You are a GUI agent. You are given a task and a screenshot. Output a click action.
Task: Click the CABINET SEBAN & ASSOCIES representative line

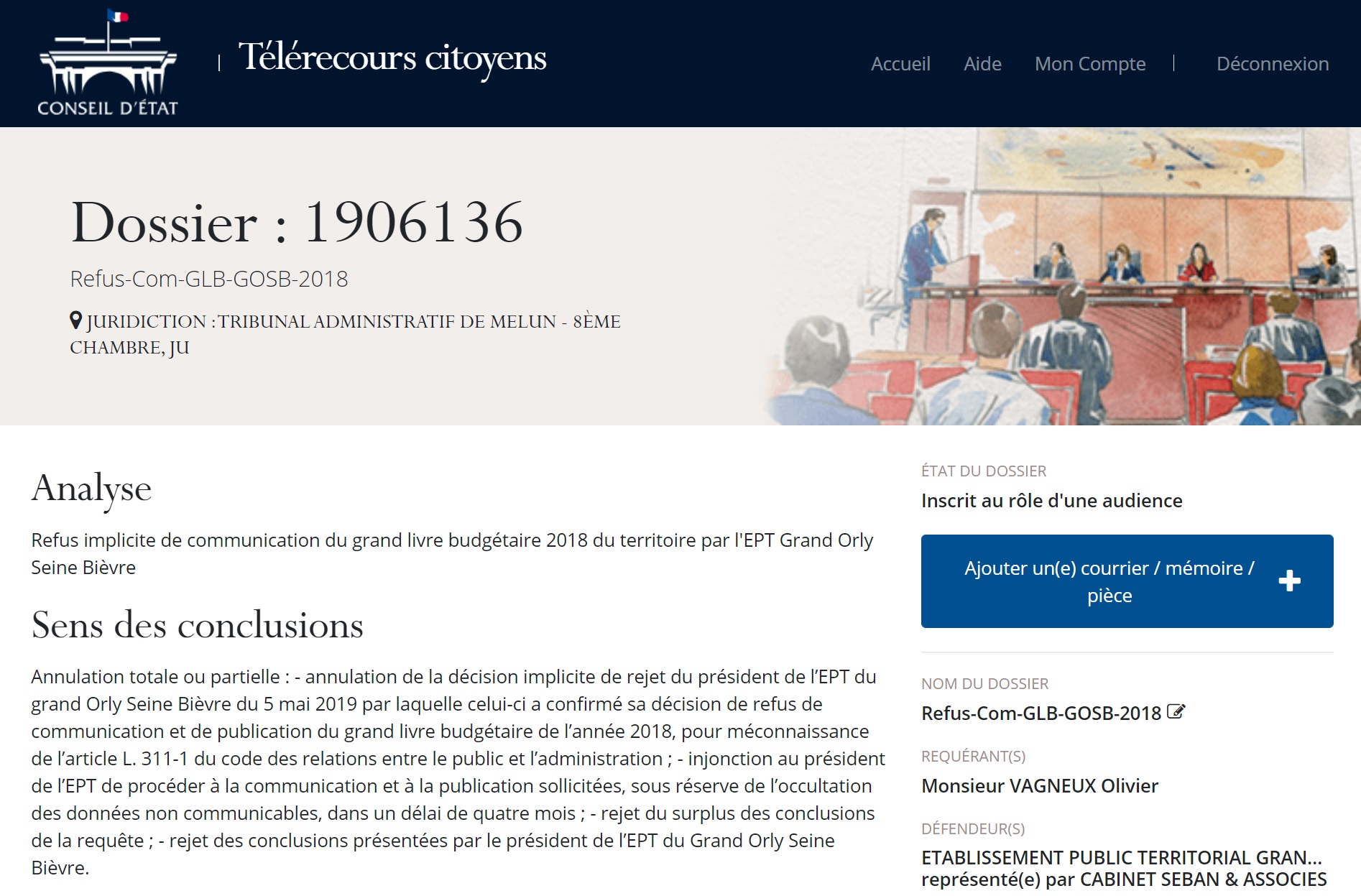coord(1124,879)
